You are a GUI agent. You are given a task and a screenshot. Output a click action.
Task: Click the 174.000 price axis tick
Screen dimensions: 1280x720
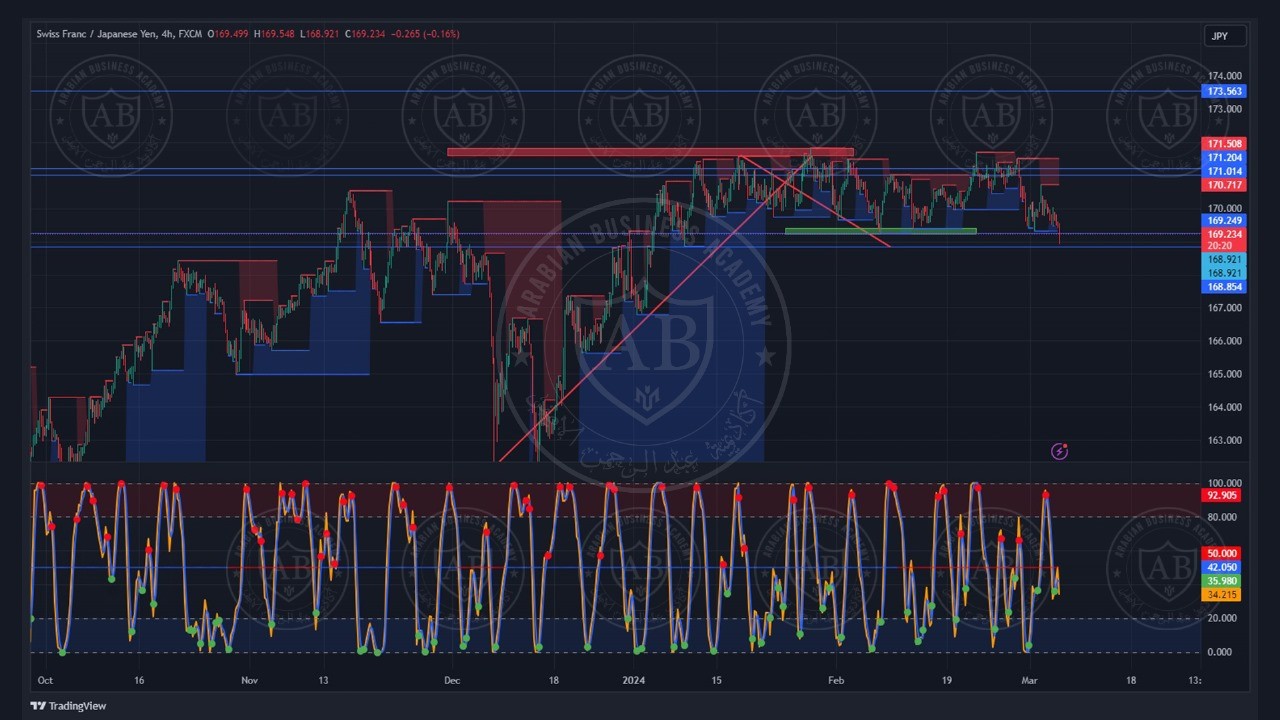click(1224, 76)
